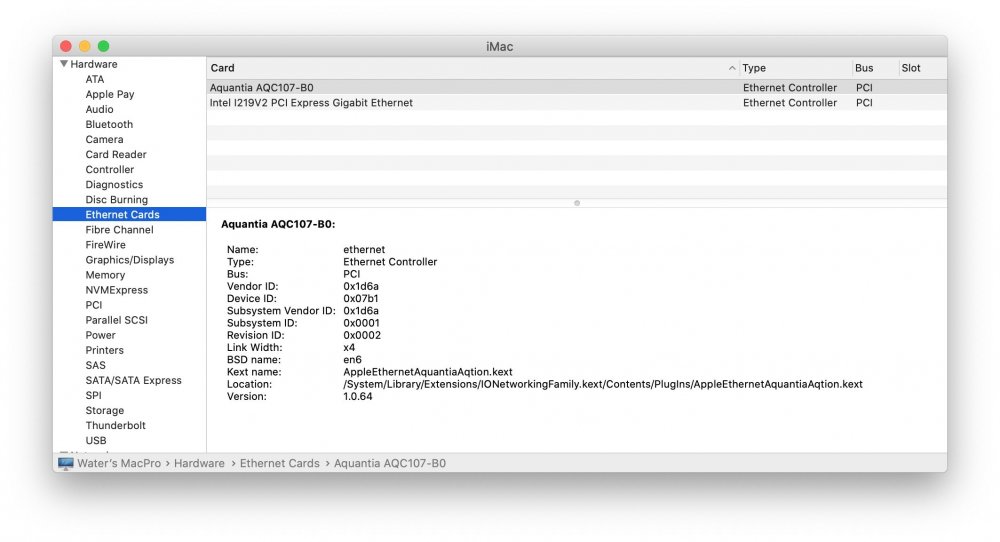Grab the split pane divider handle dot
The image size is (1000, 542).
point(577,203)
